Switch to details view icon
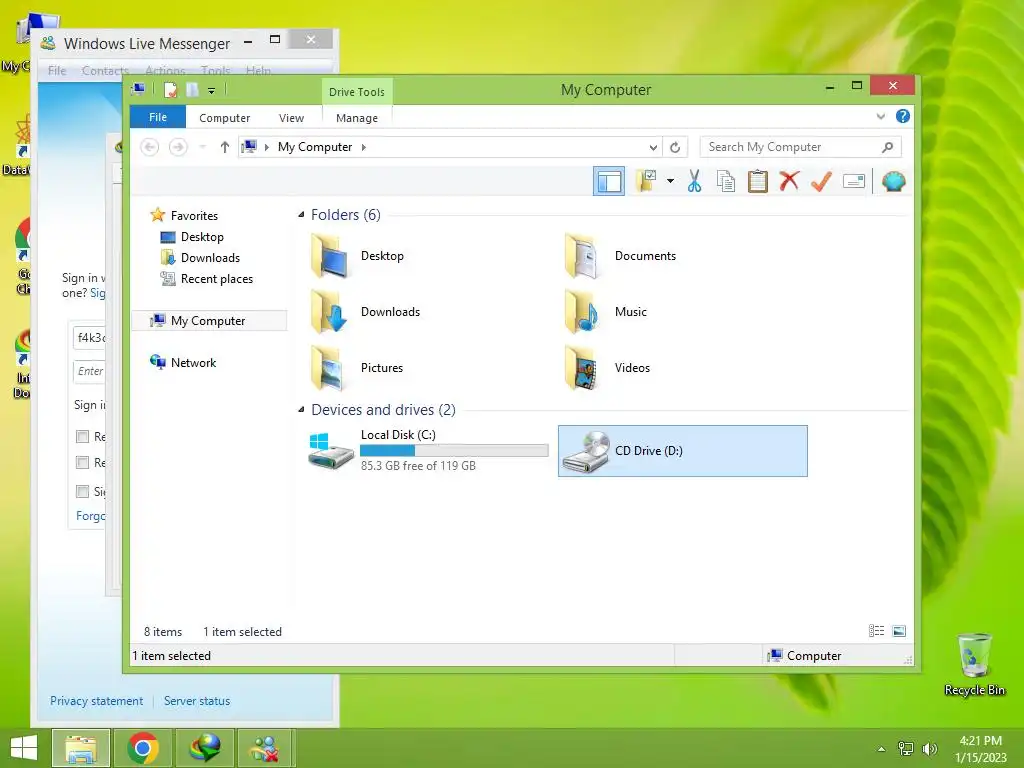1024x768 pixels. tap(876, 631)
